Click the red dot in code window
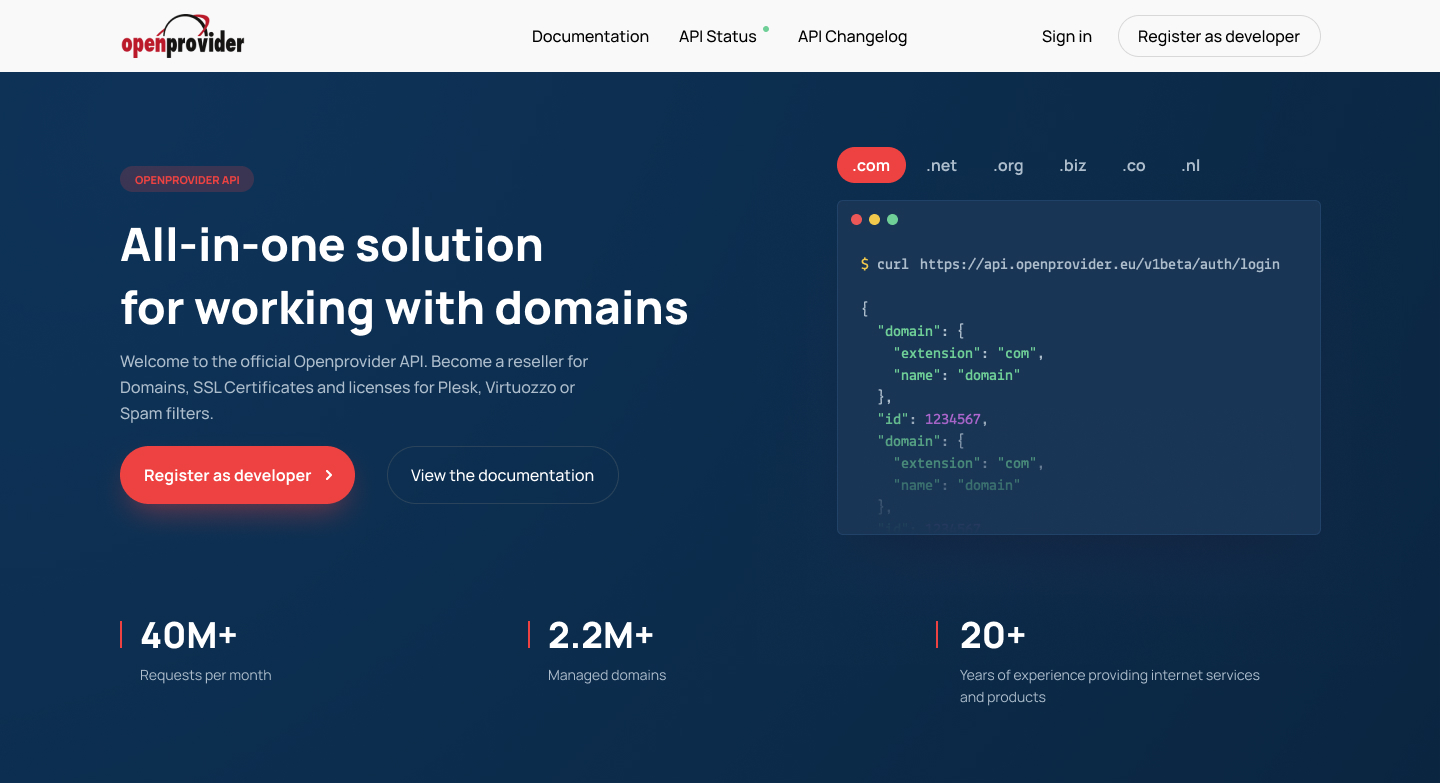Viewport: 1440px width, 783px height. pos(856,220)
